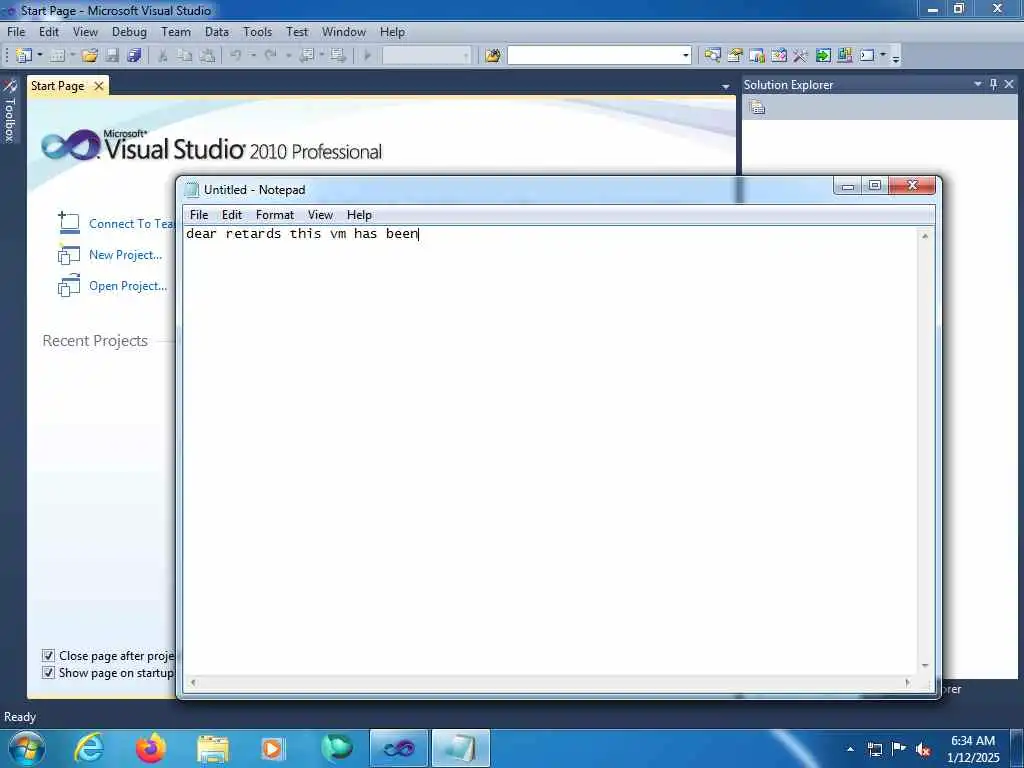Click the Save floppy disk toolbar icon

pyautogui.click(x=112, y=56)
